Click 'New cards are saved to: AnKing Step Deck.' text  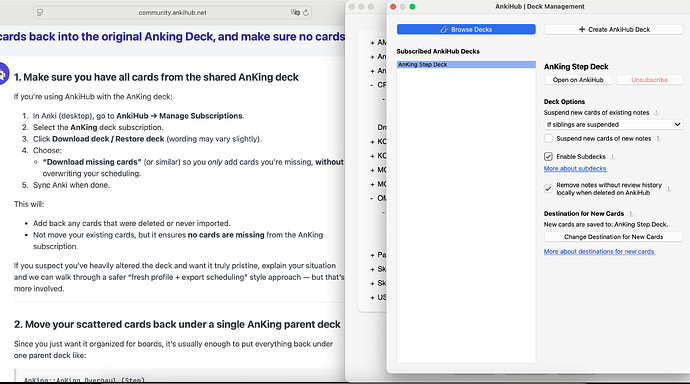(x=606, y=224)
